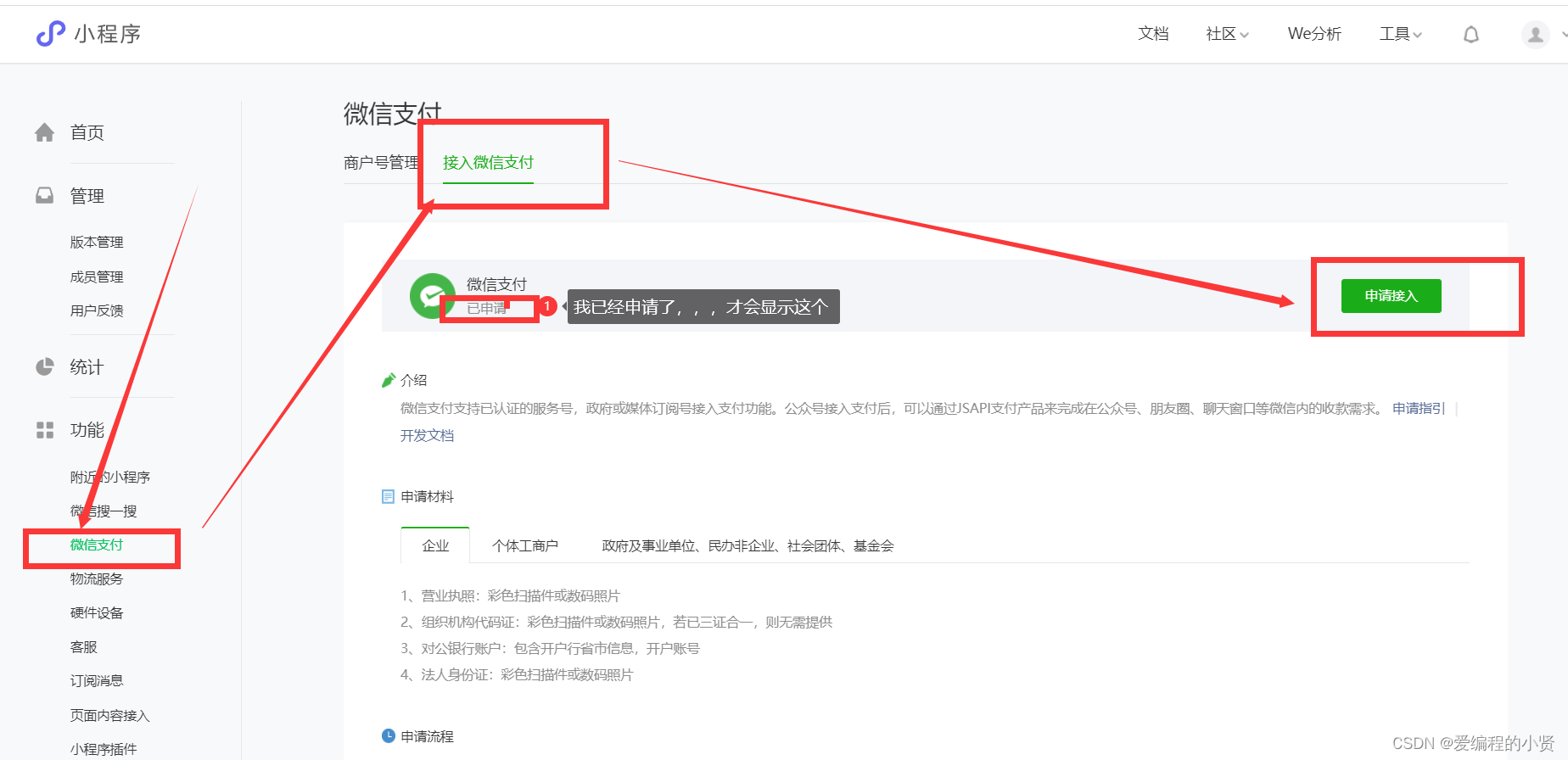Click the home icon beside 首页
Viewport: 1568px width, 760px height.
(x=45, y=132)
